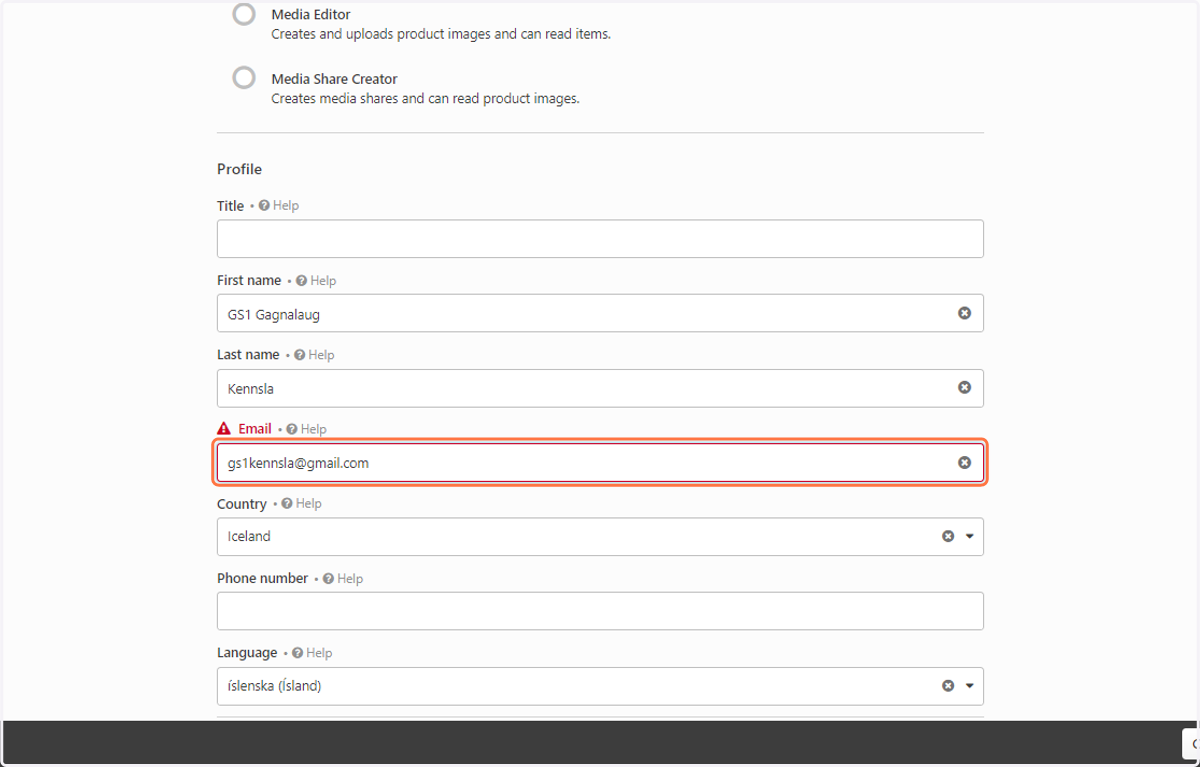Clear the First name field with its X icon
Image resolution: width=1200 pixels, height=767 pixels.
964,313
